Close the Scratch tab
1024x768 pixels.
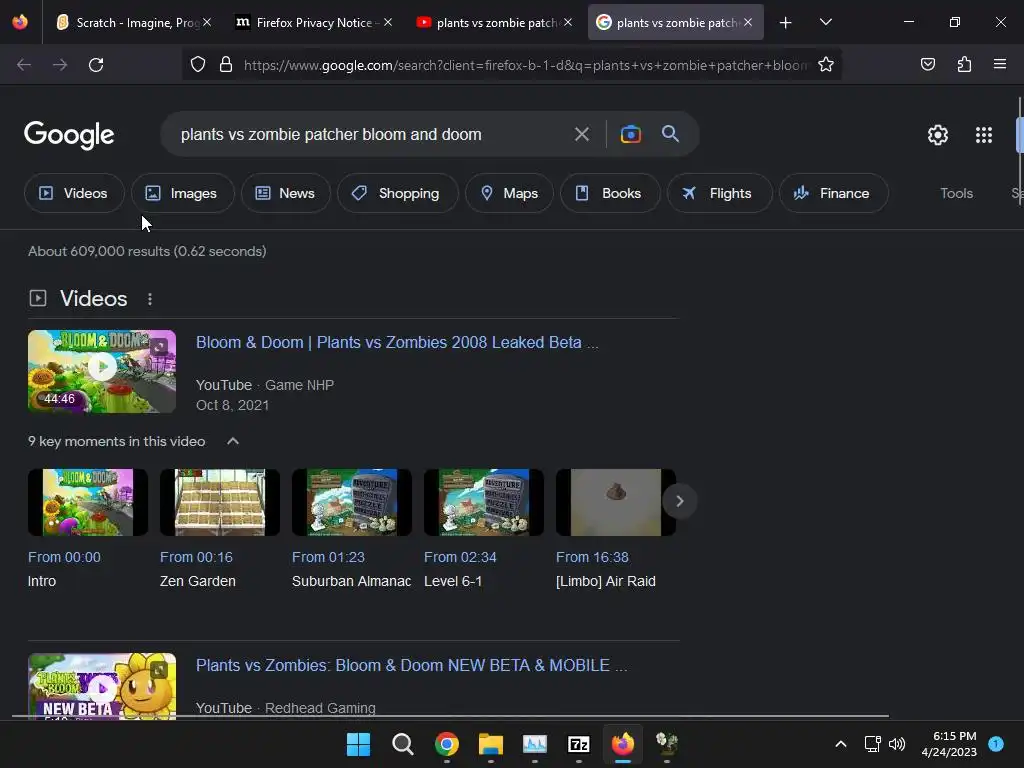(207, 22)
